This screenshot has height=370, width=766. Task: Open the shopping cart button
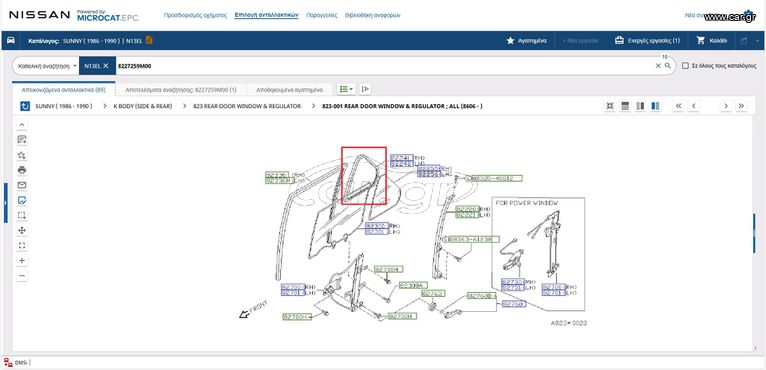714,41
